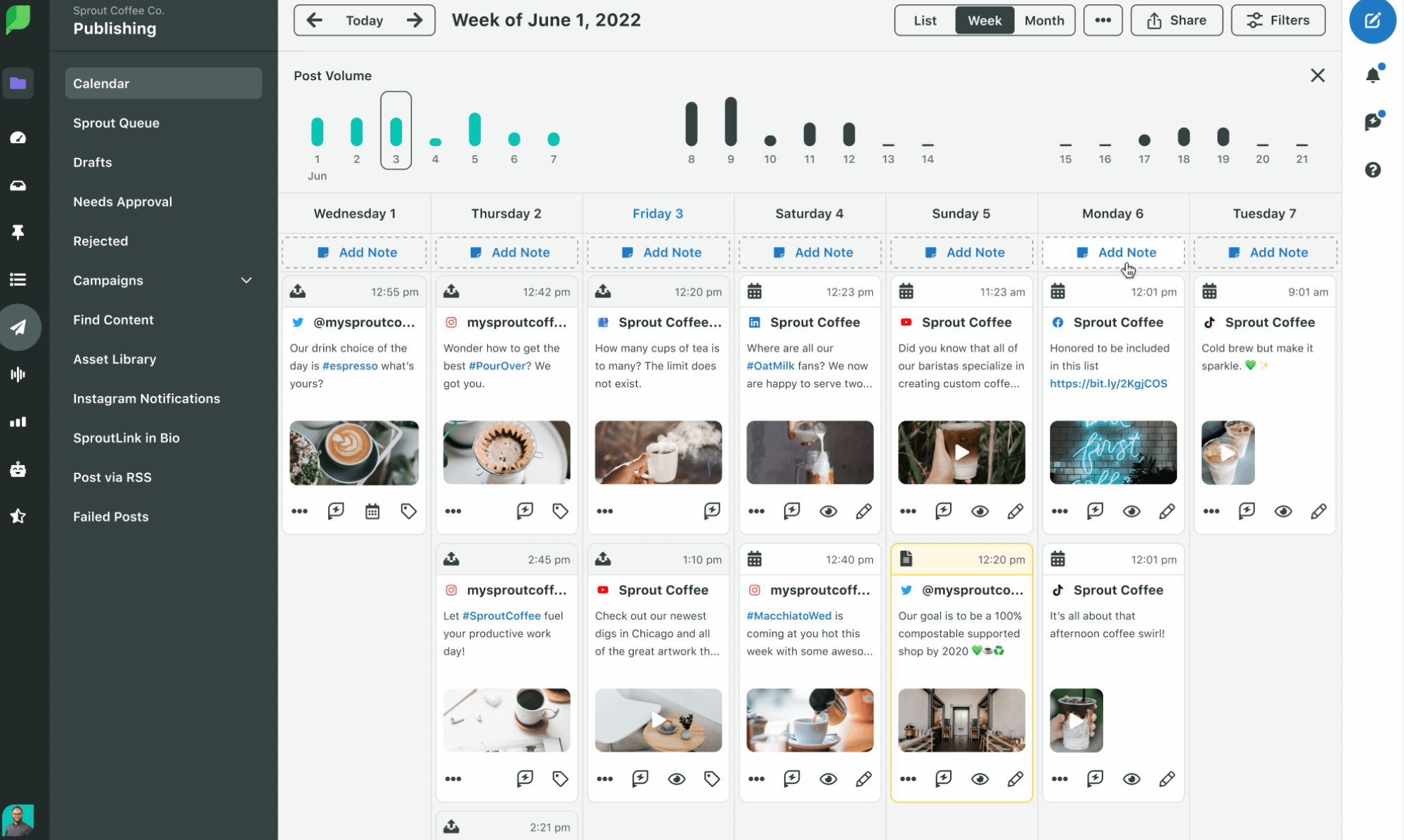
Task: Open the neon sign image thumbnail
Action: click(1113, 452)
